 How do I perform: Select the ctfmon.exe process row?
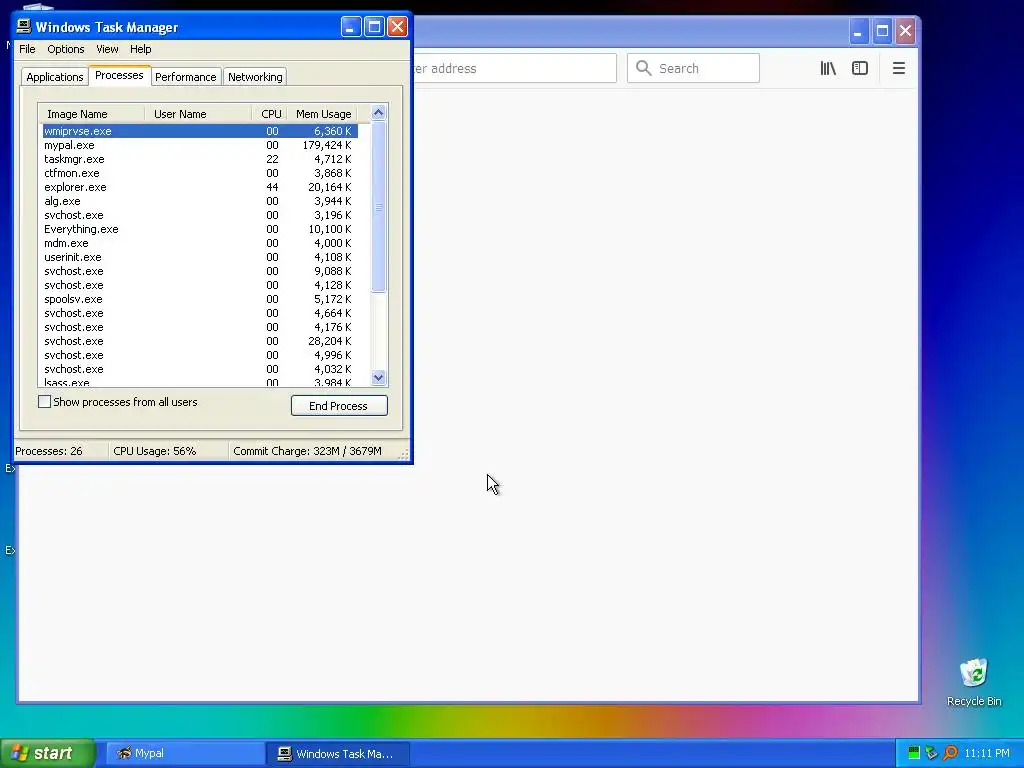(199, 173)
